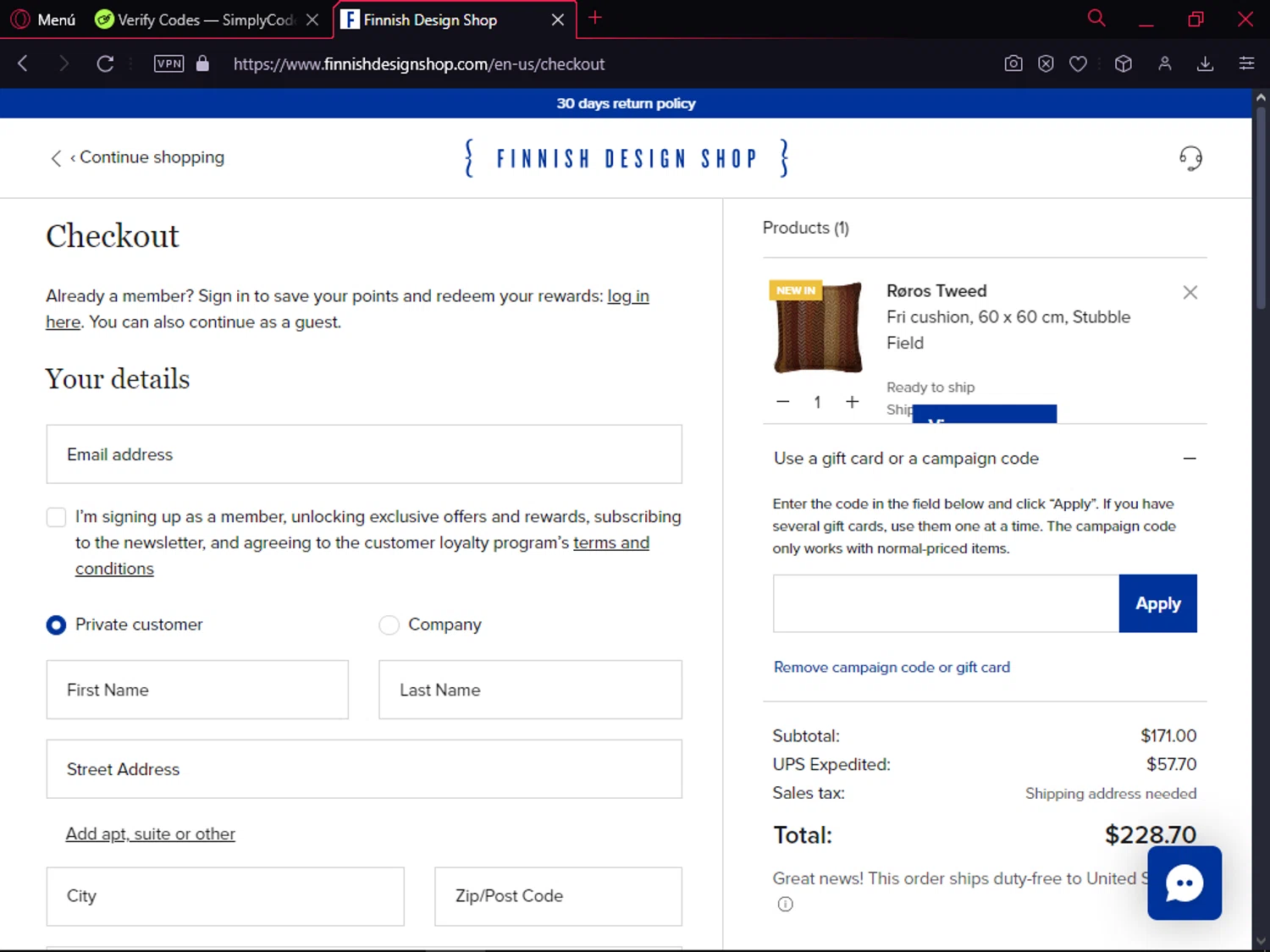This screenshot has width=1270, height=952.
Task: Increase cushion quantity with plus
Action: (853, 402)
